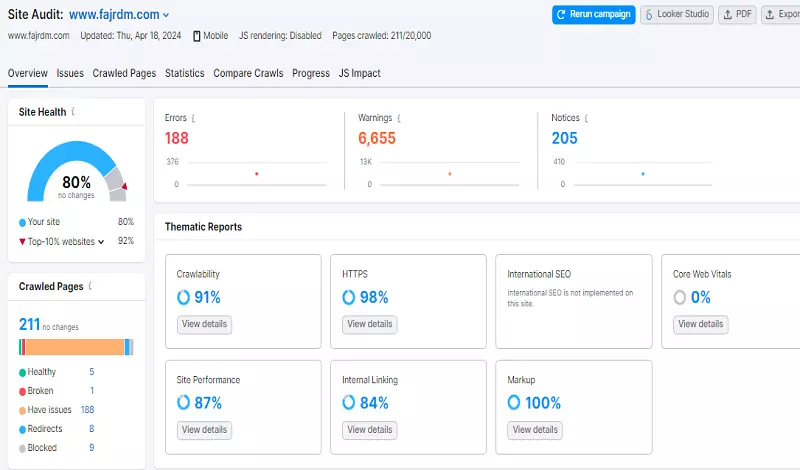
Task: Open the Issues tab
Action: pos(70,73)
